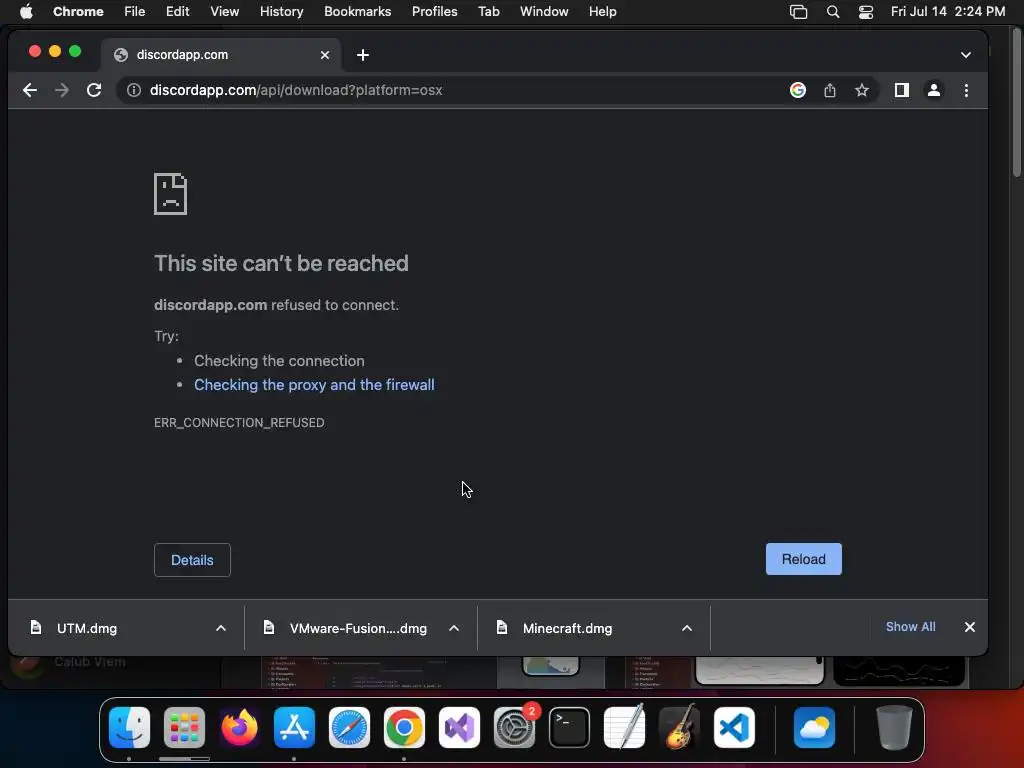
Task: Expand options for Minecraft.dmg download
Action: click(687, 628)
